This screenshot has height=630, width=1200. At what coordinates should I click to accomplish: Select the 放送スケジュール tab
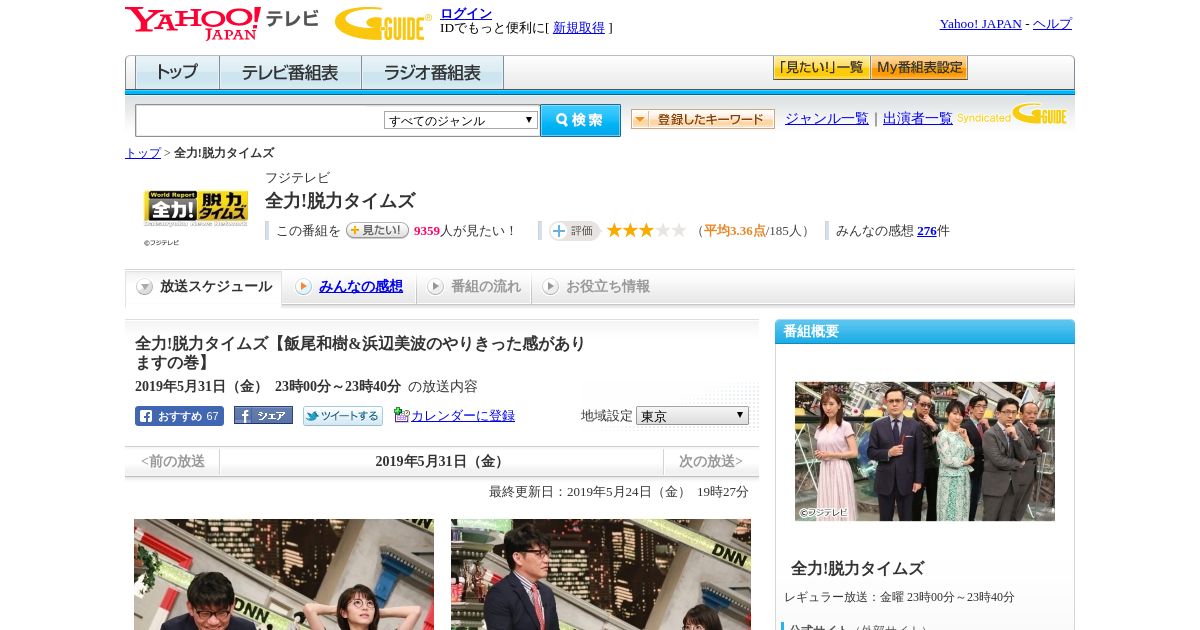[204, 287]
